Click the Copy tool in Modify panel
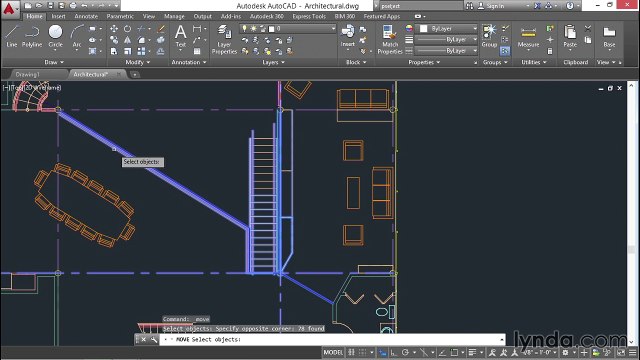Viewport: 640px width, 360px height. [114, 40]
